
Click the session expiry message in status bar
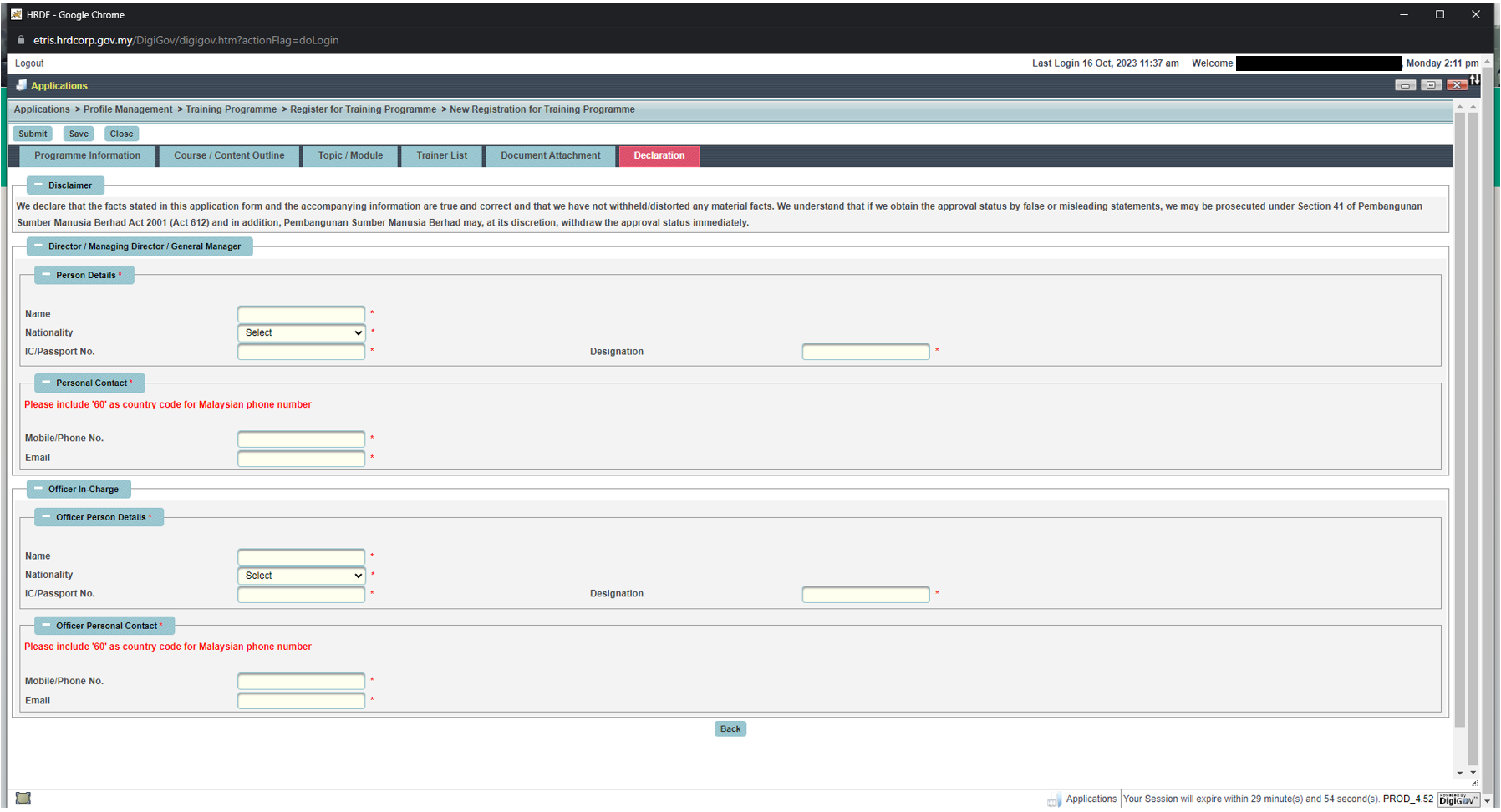(1251, 799)
